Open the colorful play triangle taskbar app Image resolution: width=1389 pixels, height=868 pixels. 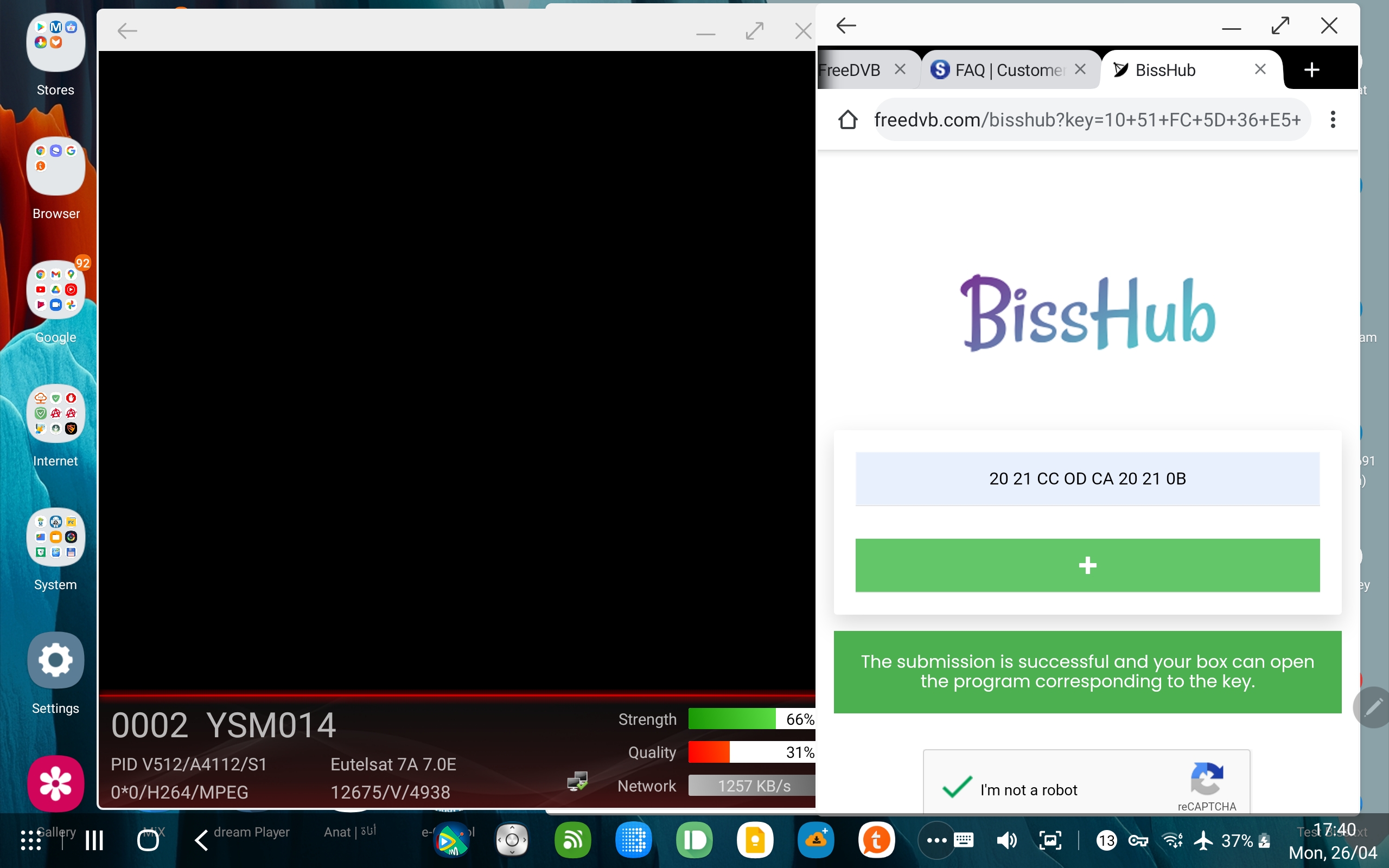pyautogui.click(x=451, y=840)
